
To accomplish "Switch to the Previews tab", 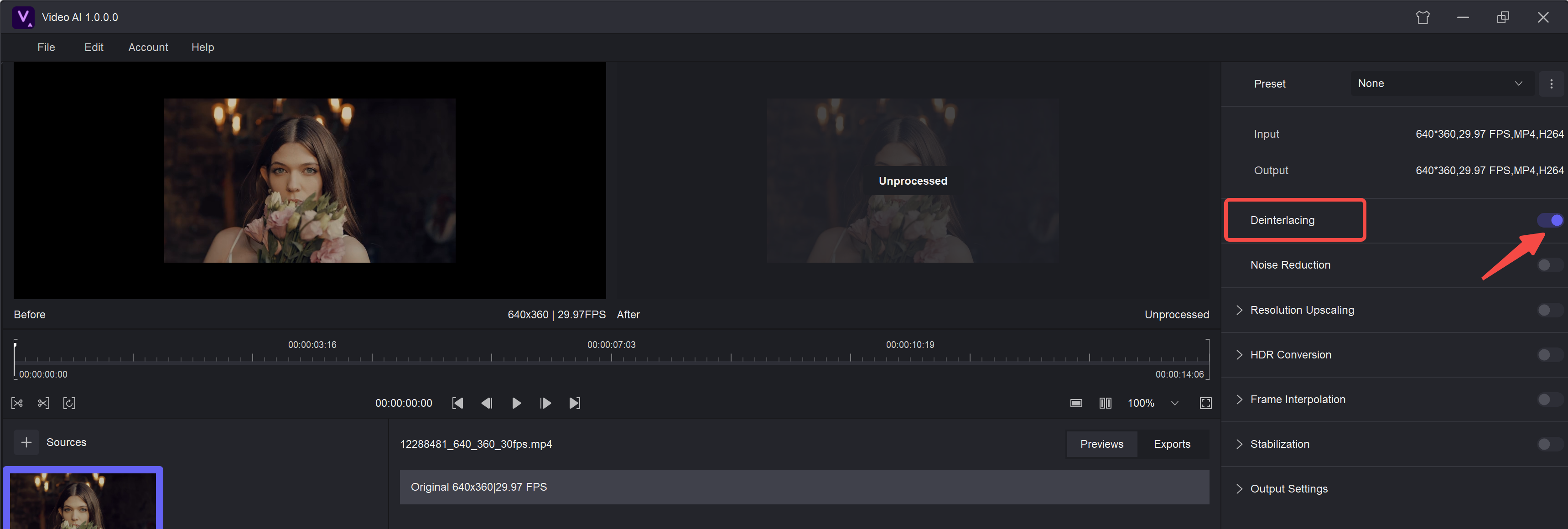I will pyautogui.click(x=1102, y=444).
